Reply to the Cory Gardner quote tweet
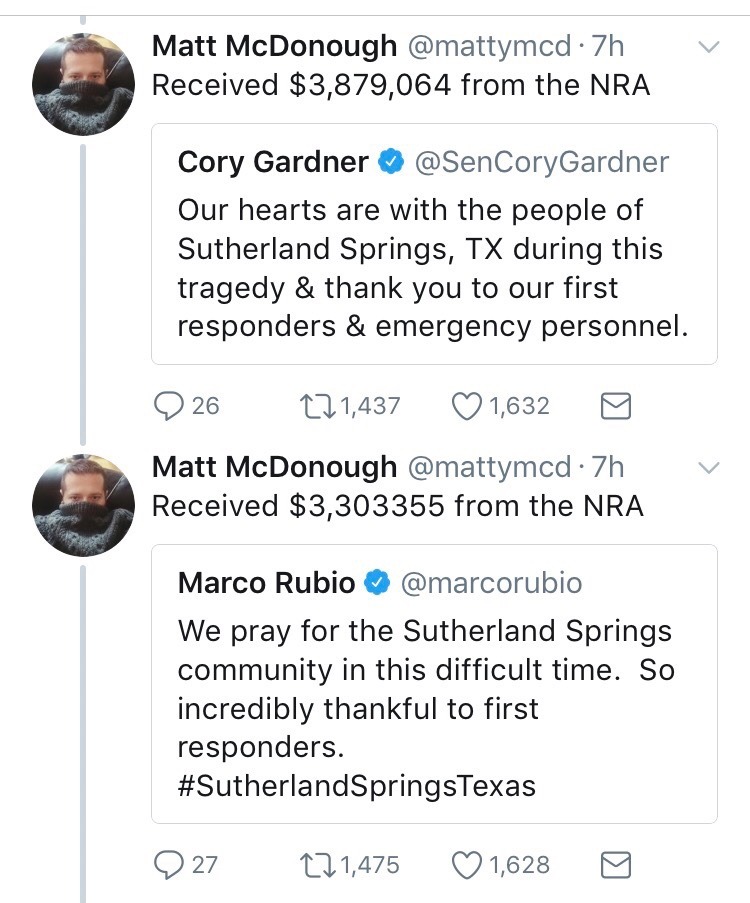 pyautogui.click(x=168, y=405)
